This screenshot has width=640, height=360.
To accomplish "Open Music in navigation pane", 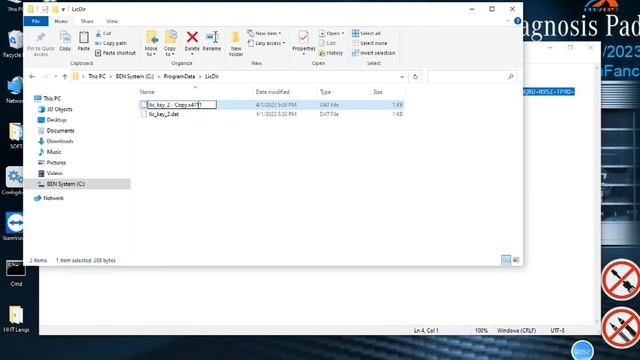I will (x=54, y=152).
